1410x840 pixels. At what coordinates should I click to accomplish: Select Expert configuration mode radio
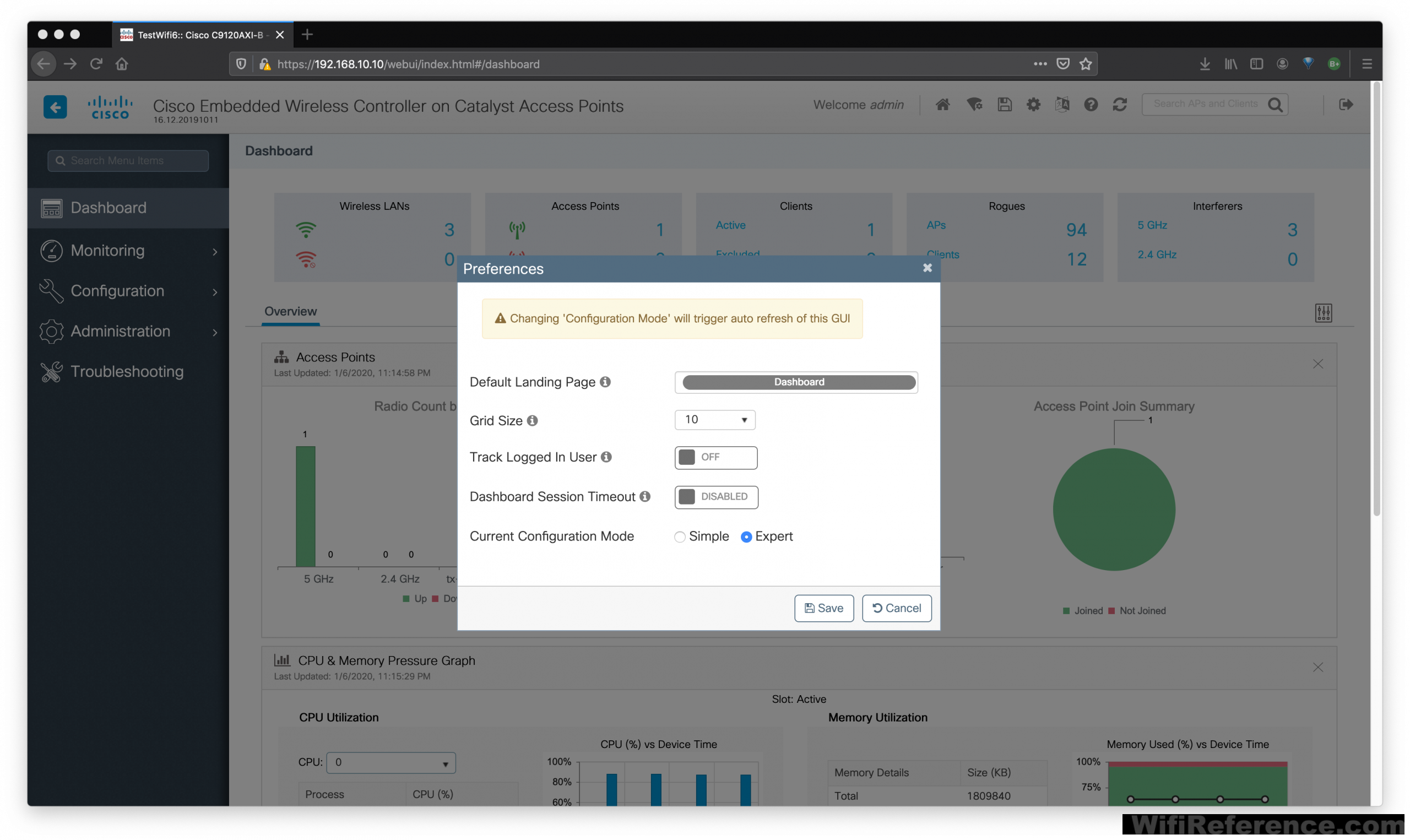[746, 537]
